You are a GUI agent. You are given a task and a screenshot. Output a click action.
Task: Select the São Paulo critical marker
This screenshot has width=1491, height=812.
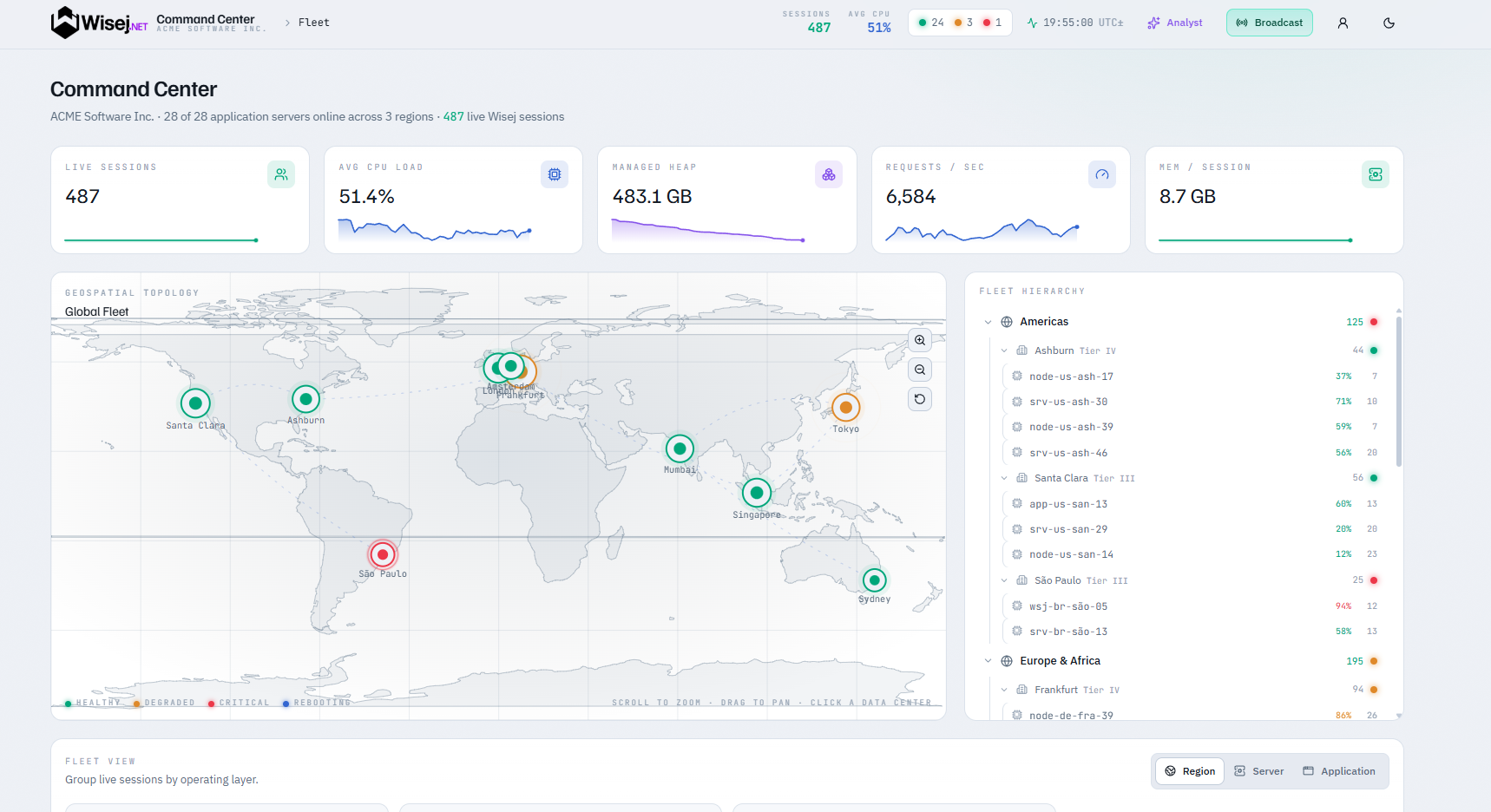pyautogui.click(x=383, y=554)
